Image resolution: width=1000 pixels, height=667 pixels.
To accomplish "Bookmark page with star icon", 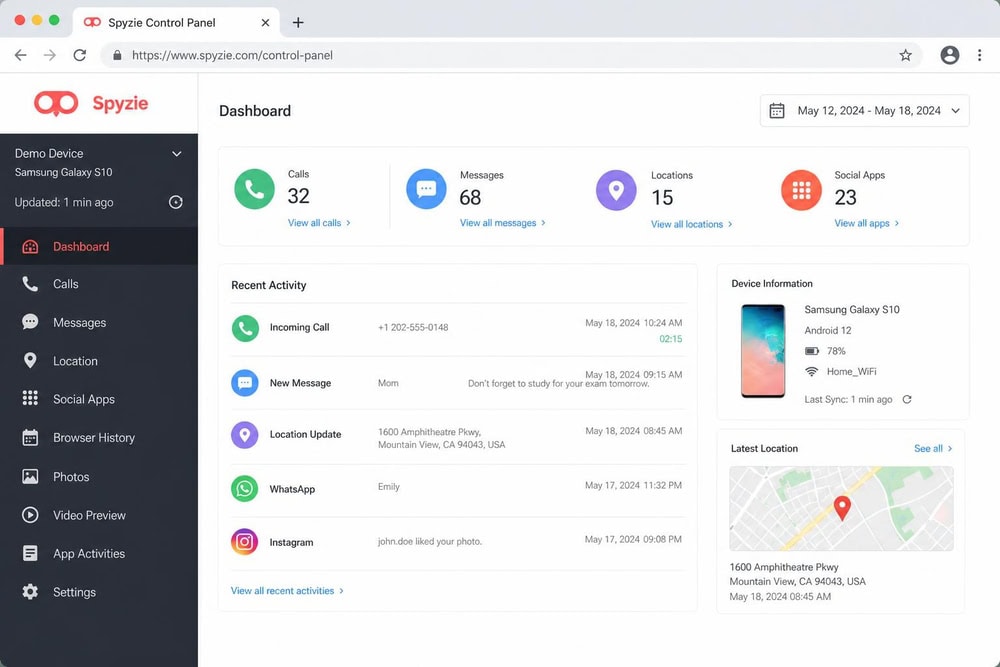I will (906, 55).
